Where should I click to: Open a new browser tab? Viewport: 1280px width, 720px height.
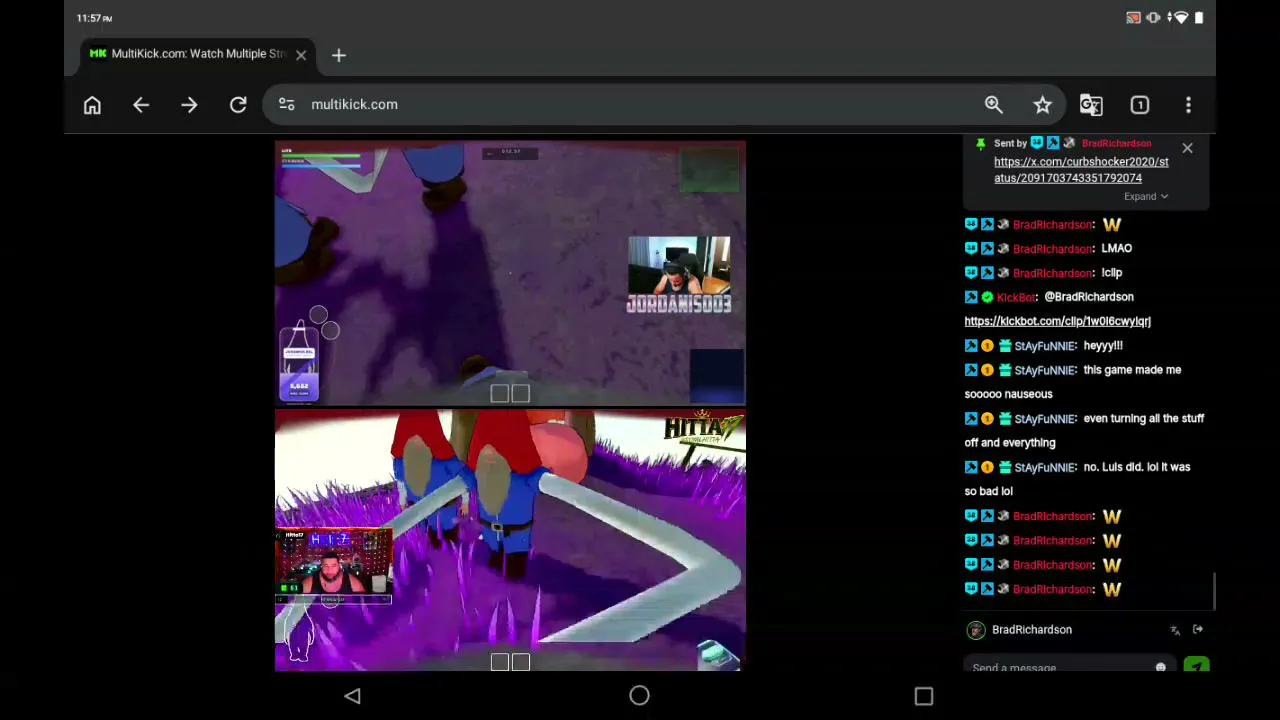pyautogui.click(x=339, y=55)
